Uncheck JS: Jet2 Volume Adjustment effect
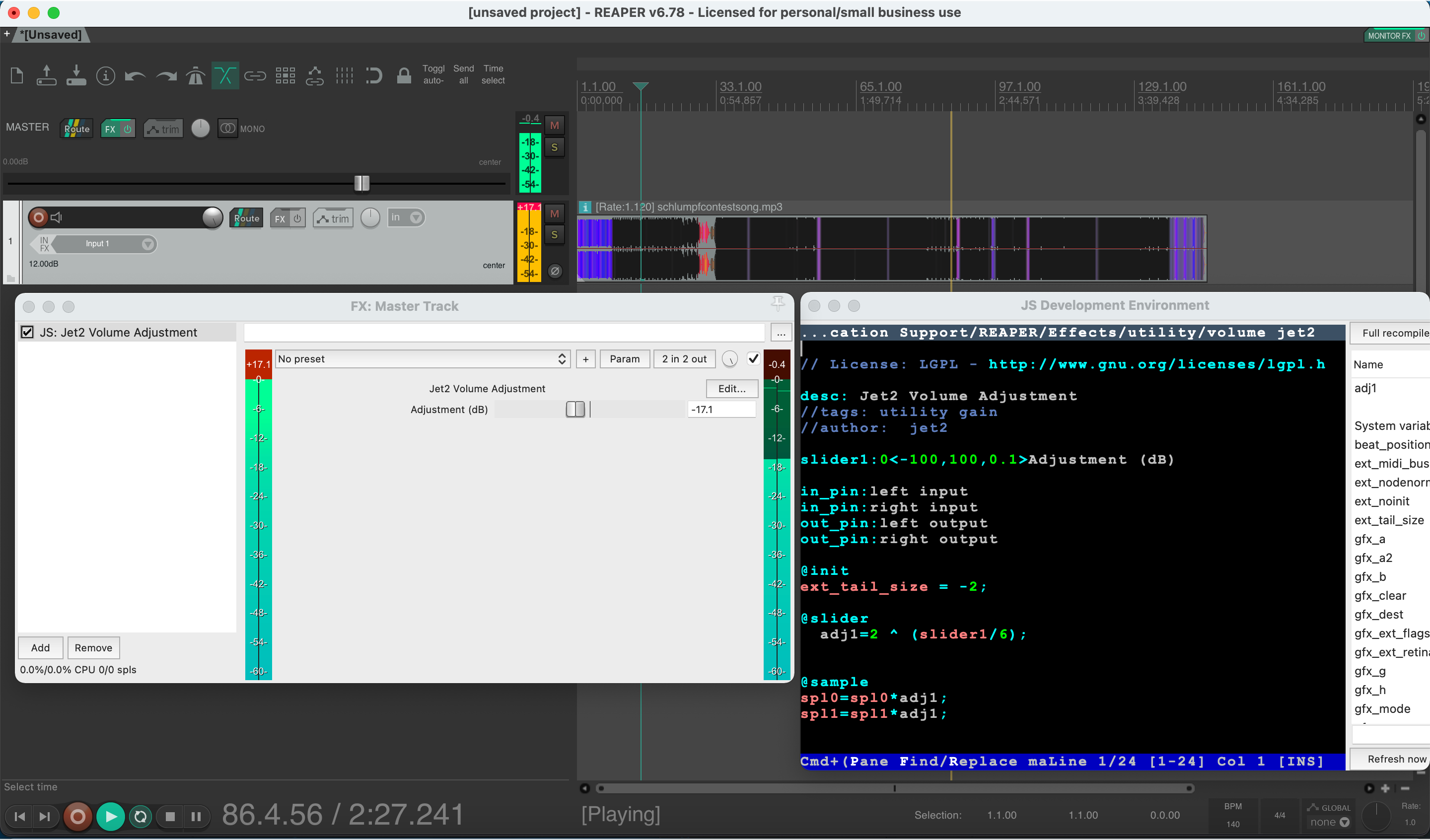This screenshot has height=840, width=1430. (x=27, y=332)
